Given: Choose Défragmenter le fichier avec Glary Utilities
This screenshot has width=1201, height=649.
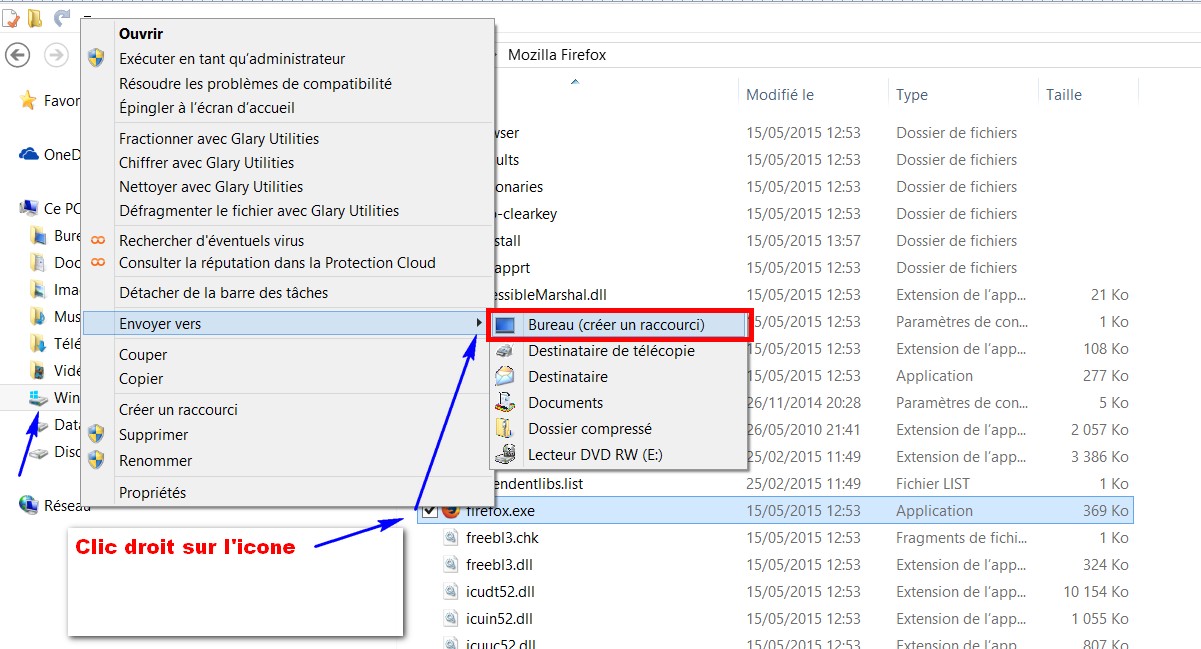Looking at the screenshot, I should pyautogui.click(x=259, y=211).
